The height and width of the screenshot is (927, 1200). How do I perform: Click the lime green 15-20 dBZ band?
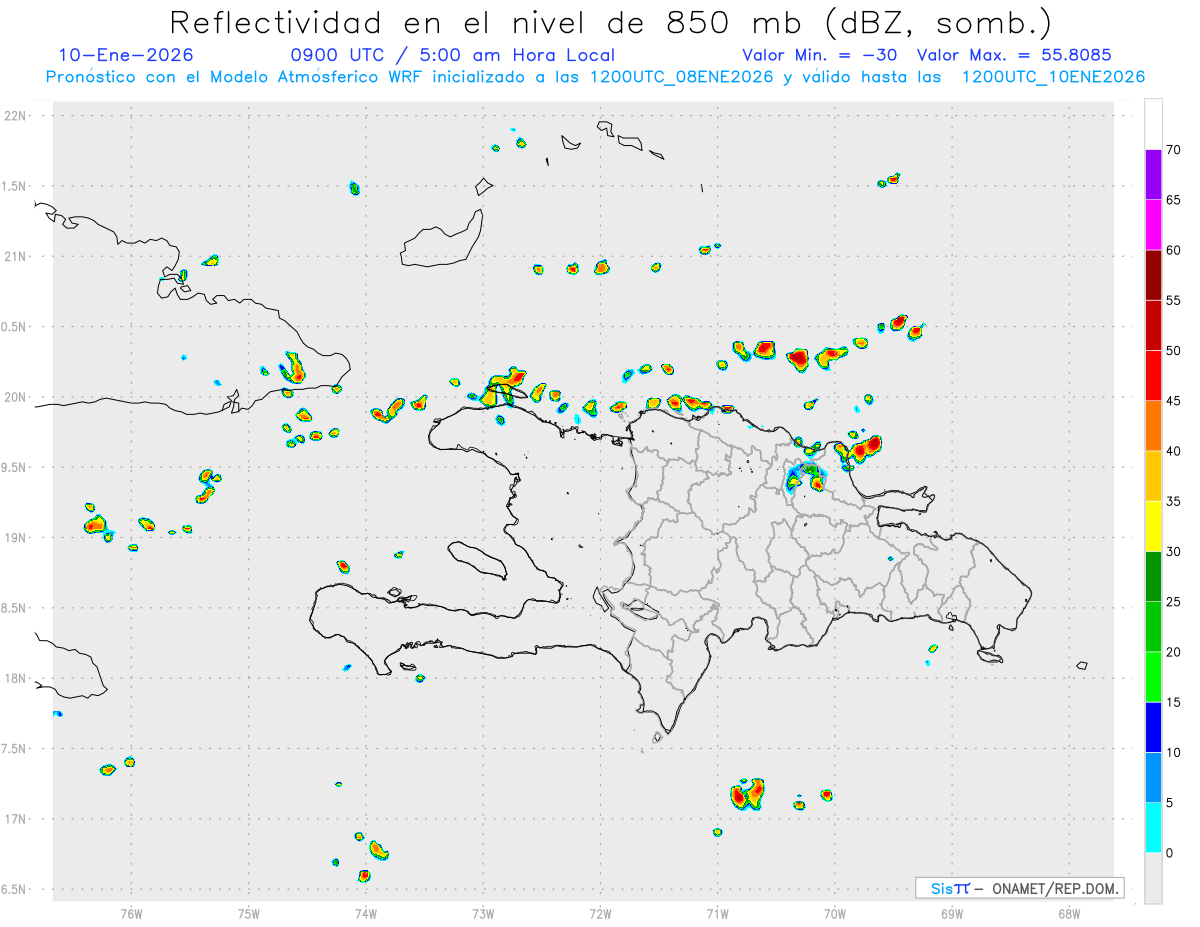click(1153, 677)
